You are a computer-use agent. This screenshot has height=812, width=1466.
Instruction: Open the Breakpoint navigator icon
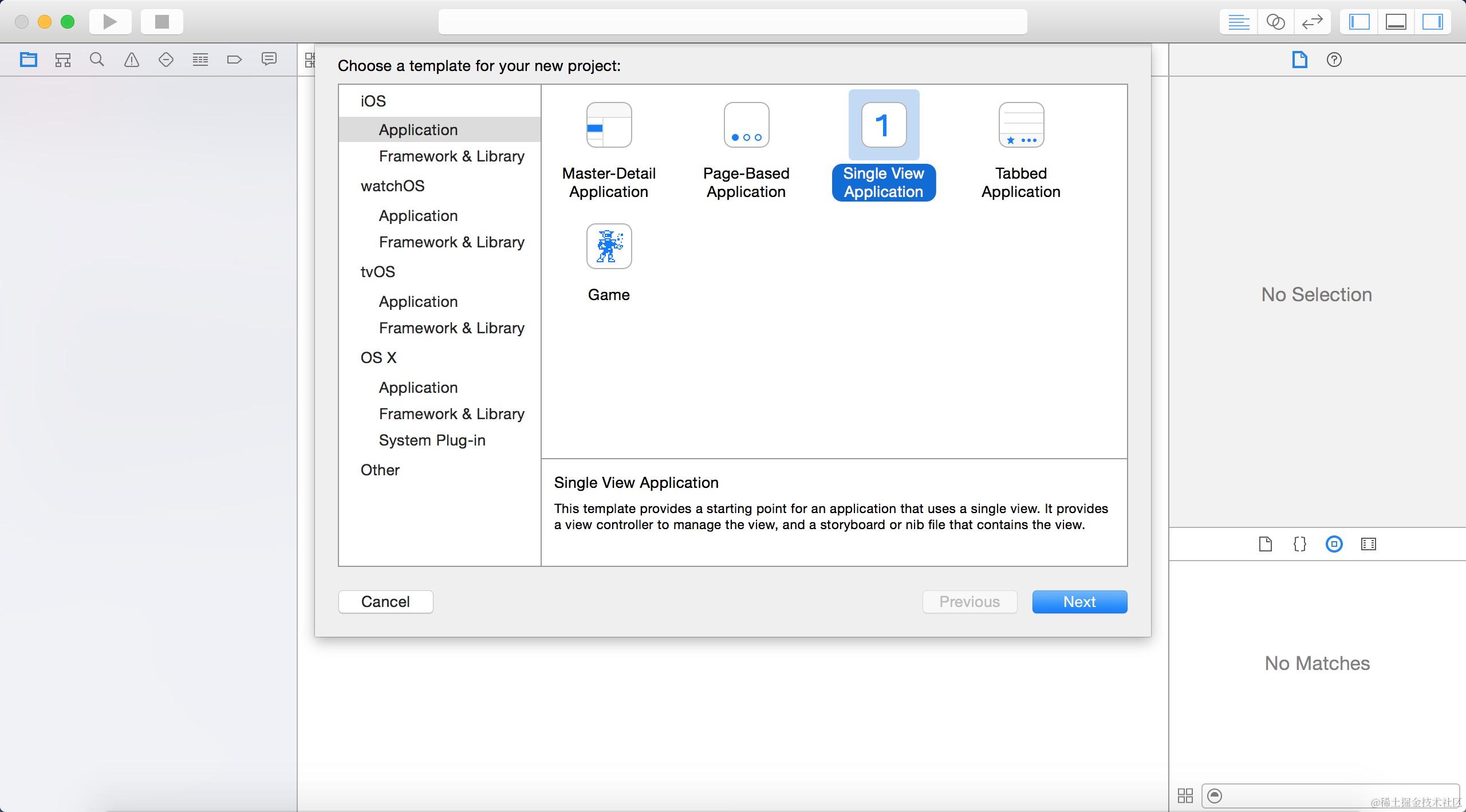pyautogui.click(x=234, y=60)
